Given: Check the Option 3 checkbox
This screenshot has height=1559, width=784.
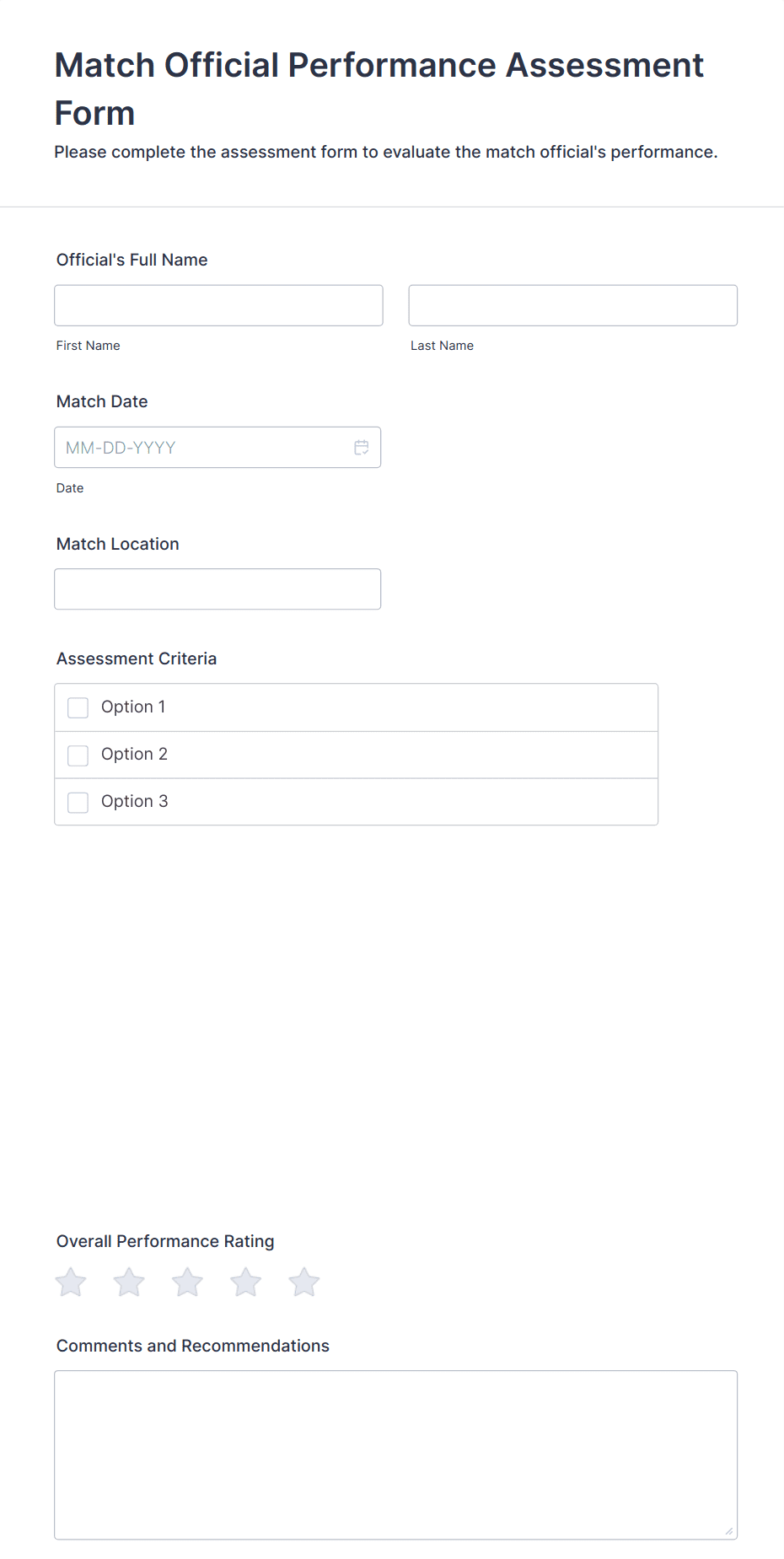Looking at the screenshot, I should pos(78,802).
